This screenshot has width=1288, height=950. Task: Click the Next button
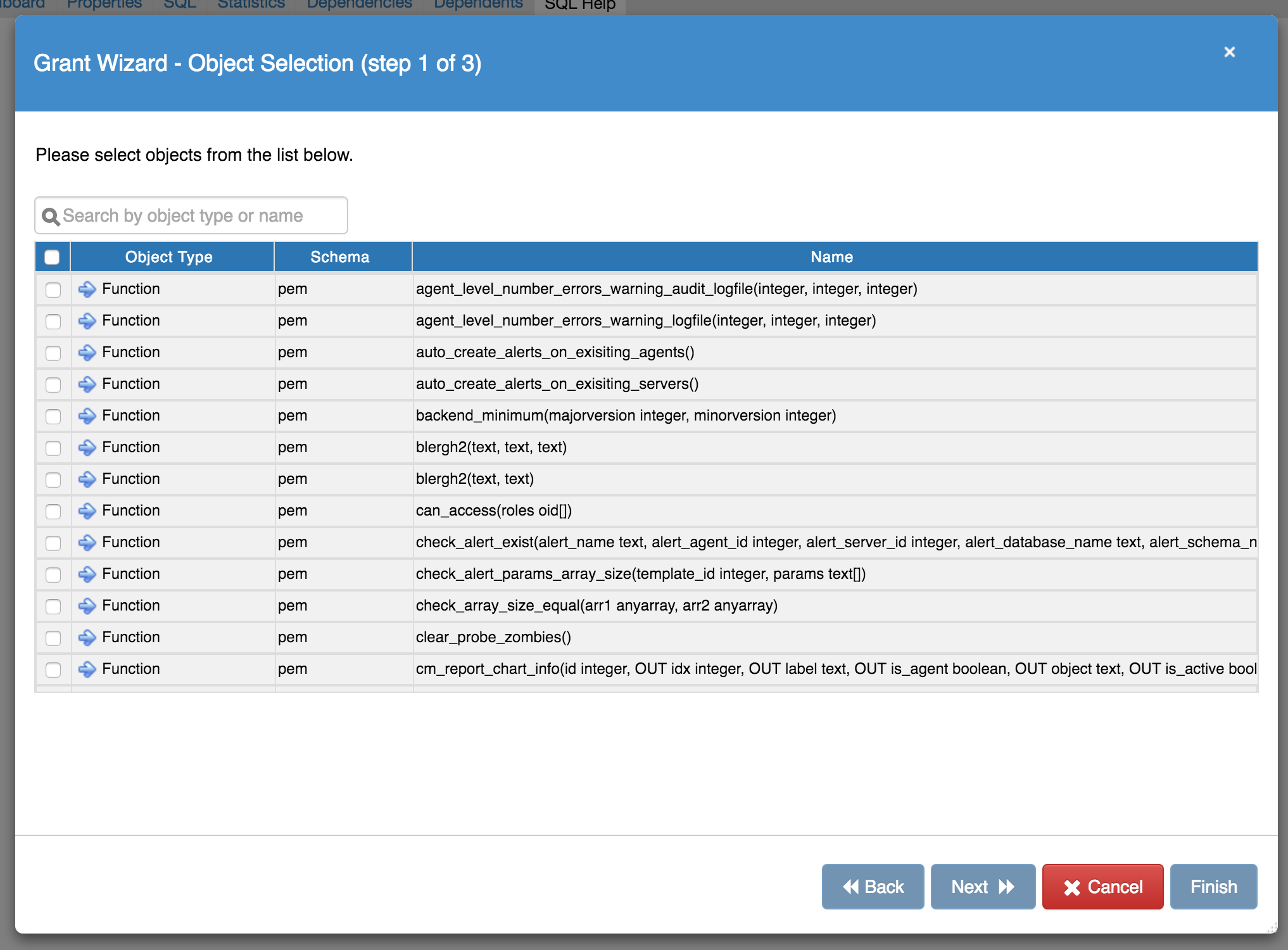(x=982, y=887)
